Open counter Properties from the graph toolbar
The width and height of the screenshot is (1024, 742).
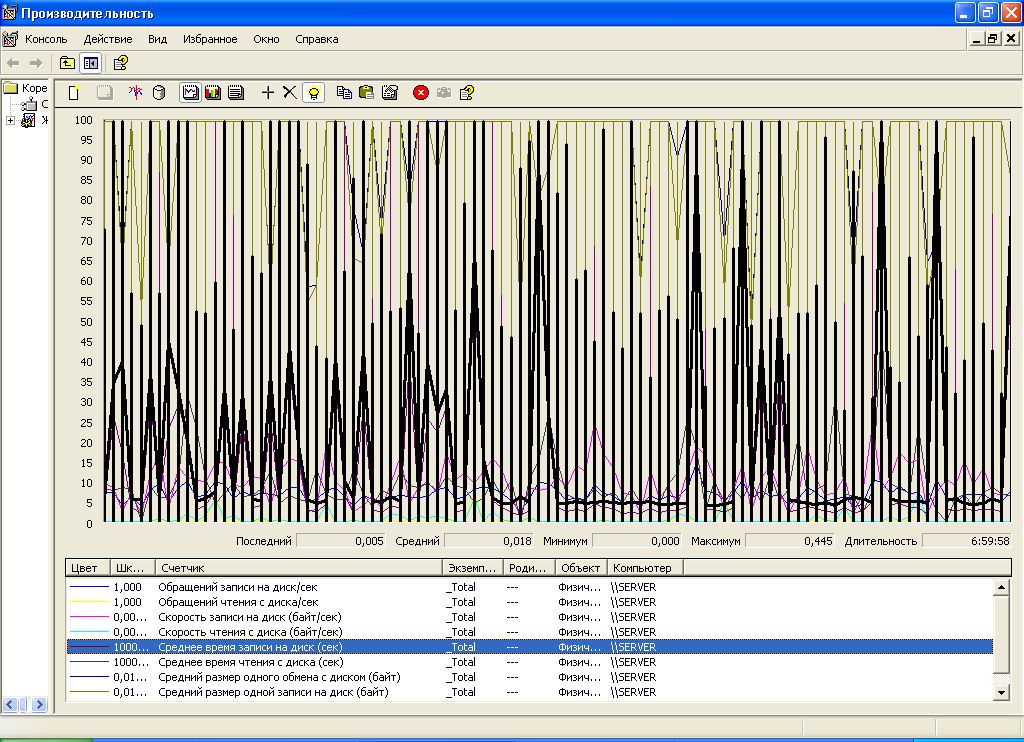click(x=390, y=93)
